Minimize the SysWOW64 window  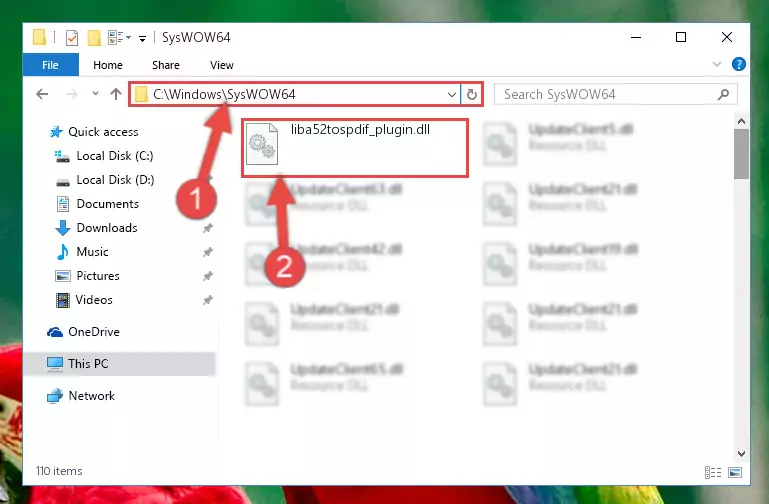[636, 37]
